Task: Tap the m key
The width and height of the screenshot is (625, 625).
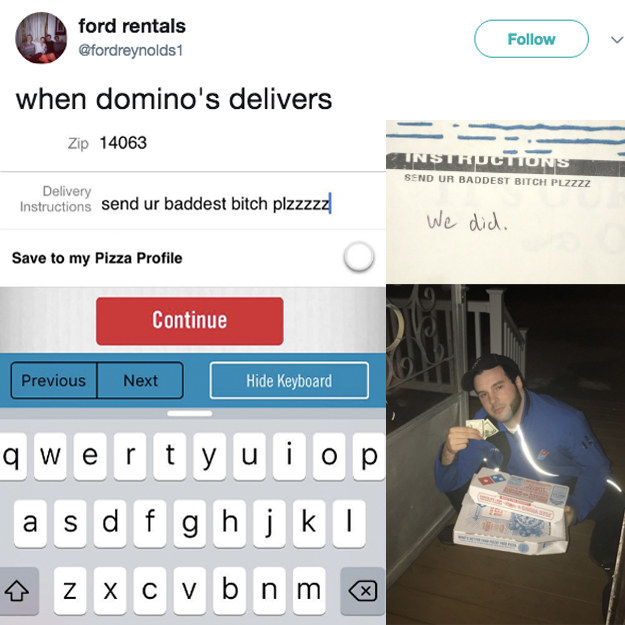Action: [x=309, y=591]
